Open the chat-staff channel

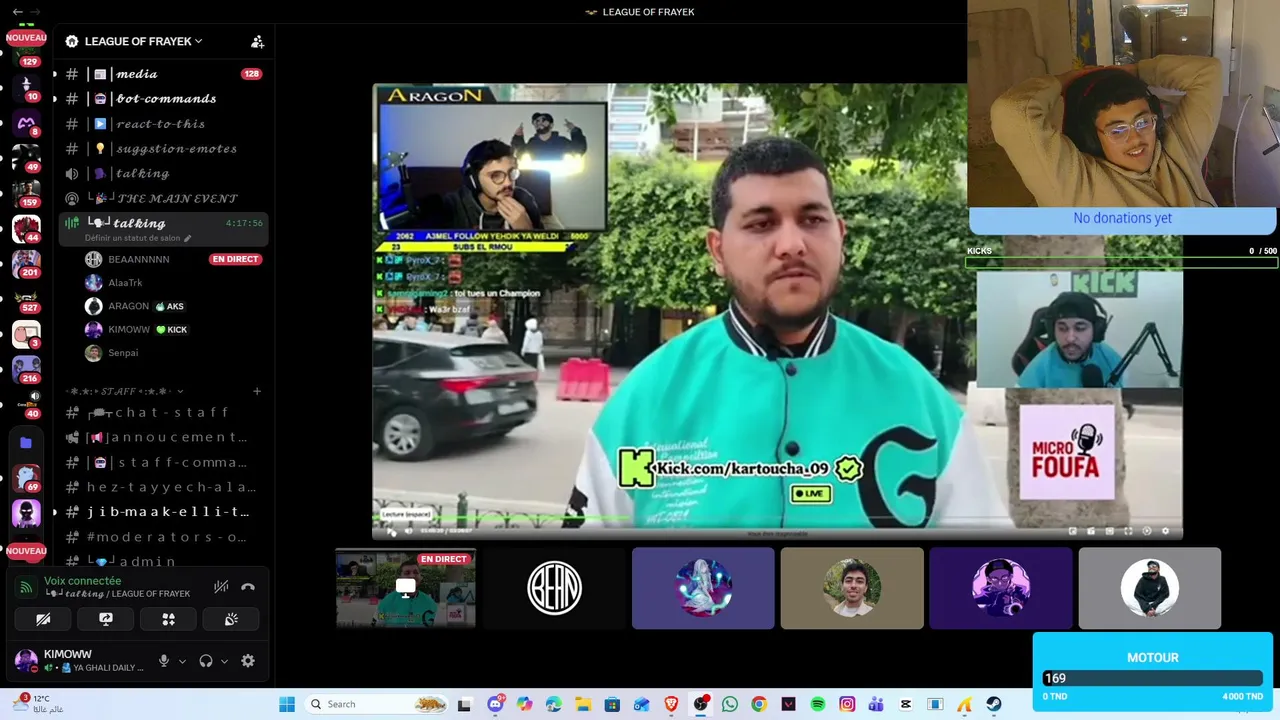pos(162,412)
